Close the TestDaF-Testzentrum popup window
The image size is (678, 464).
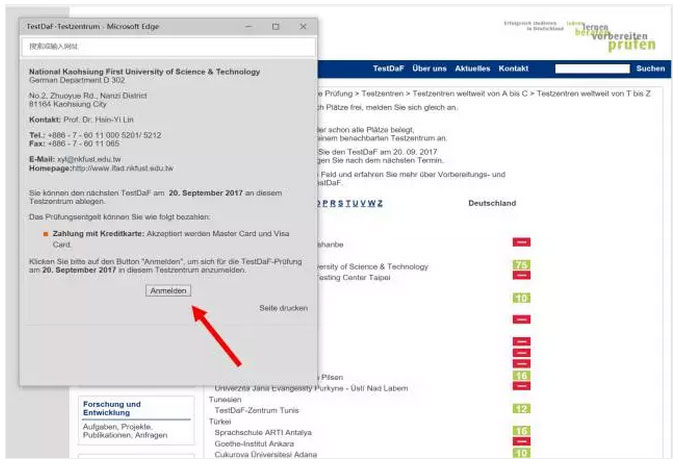click(303, 26)
